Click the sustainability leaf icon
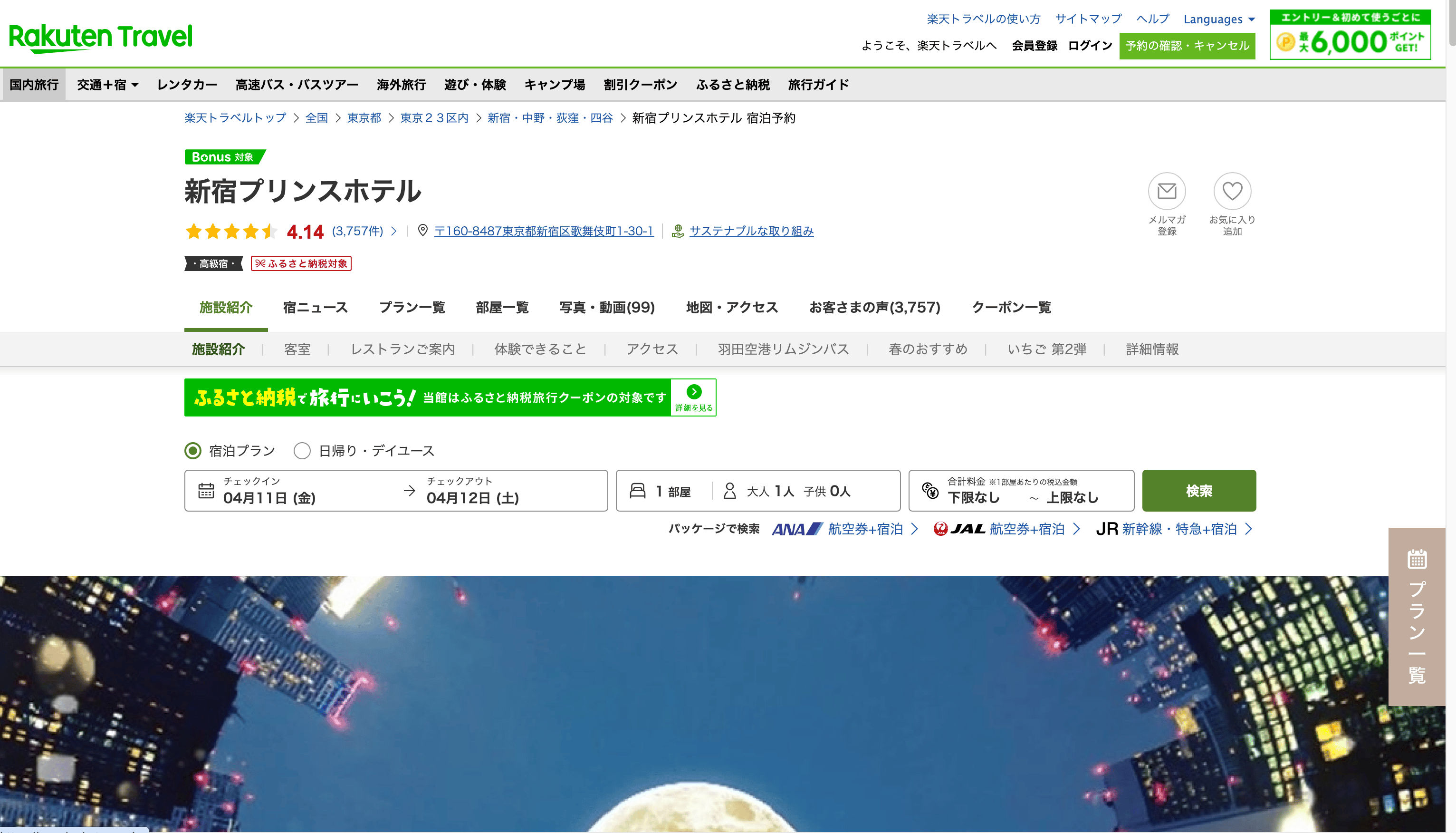 (x=678, y=231)
